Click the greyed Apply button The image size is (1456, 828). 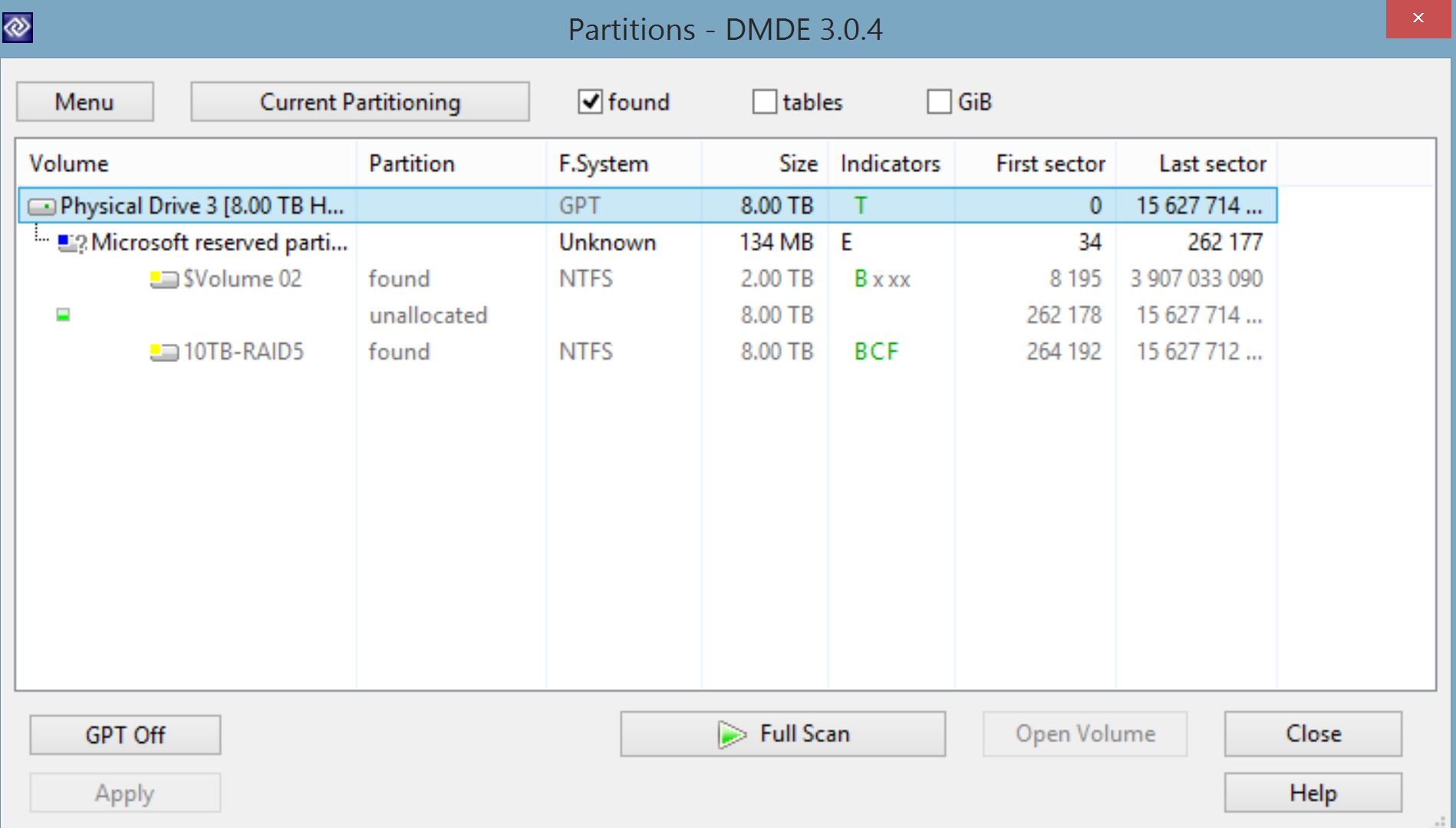pos(125,792)
